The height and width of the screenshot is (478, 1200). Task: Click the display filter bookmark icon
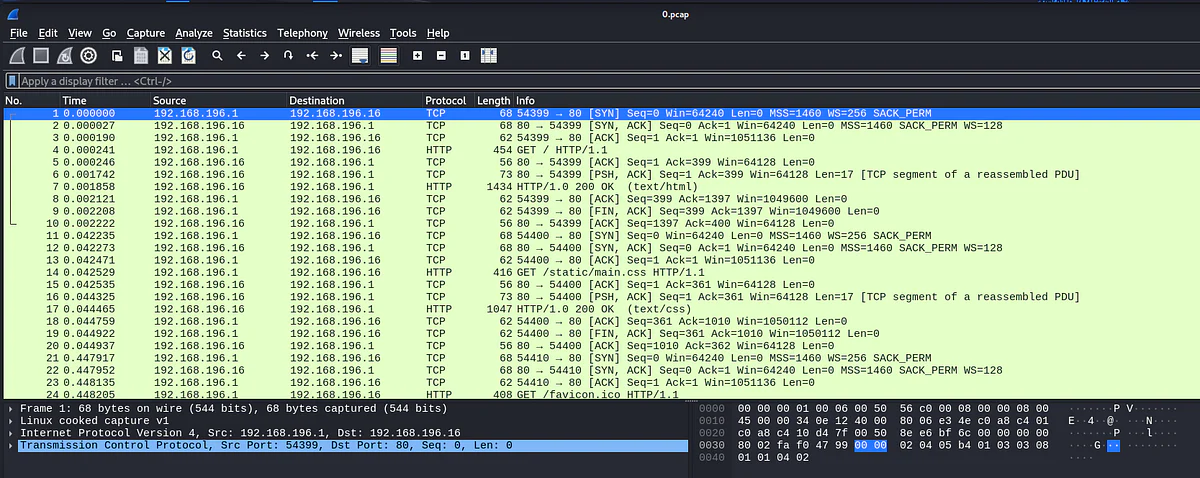coord(12,81)
